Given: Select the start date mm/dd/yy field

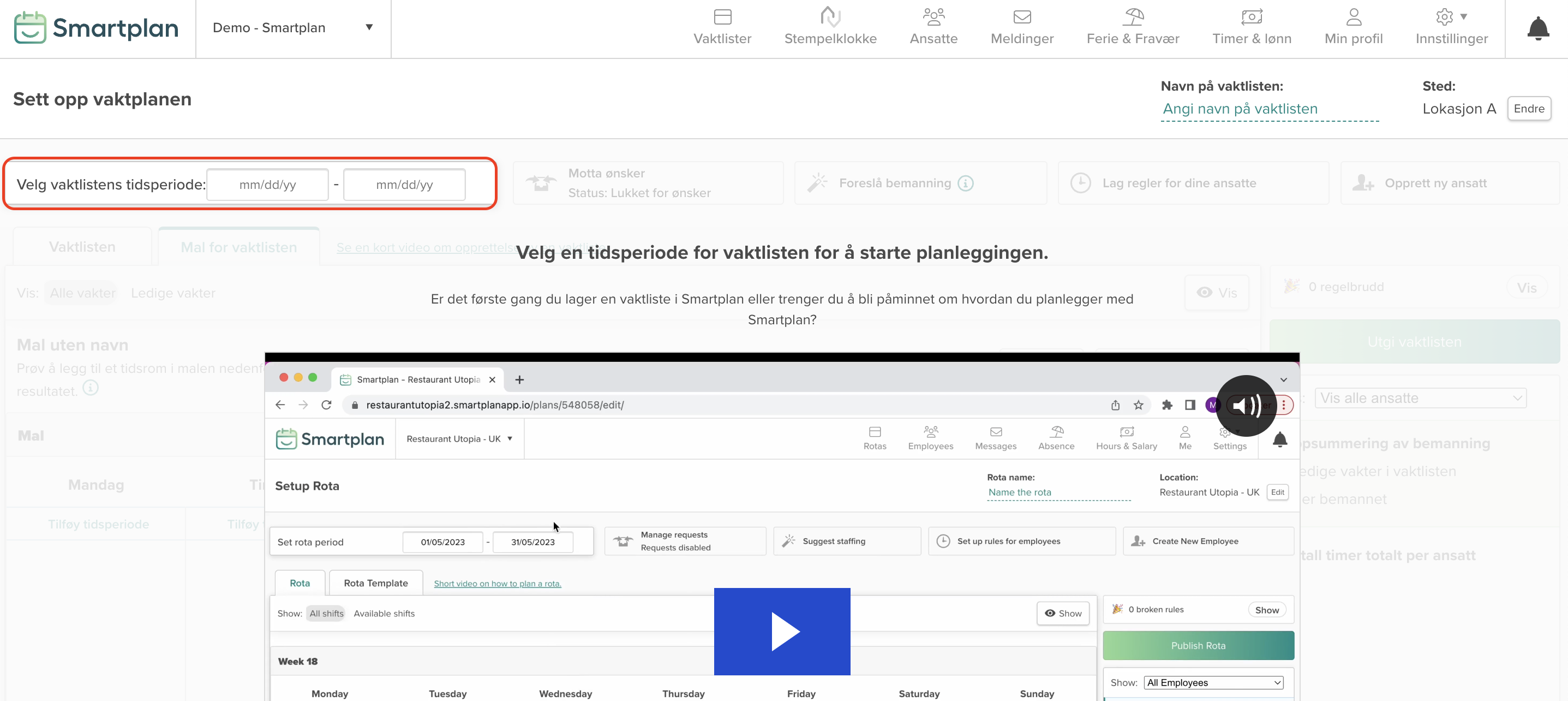Looking at the screenshot, I should pos(267,185).
